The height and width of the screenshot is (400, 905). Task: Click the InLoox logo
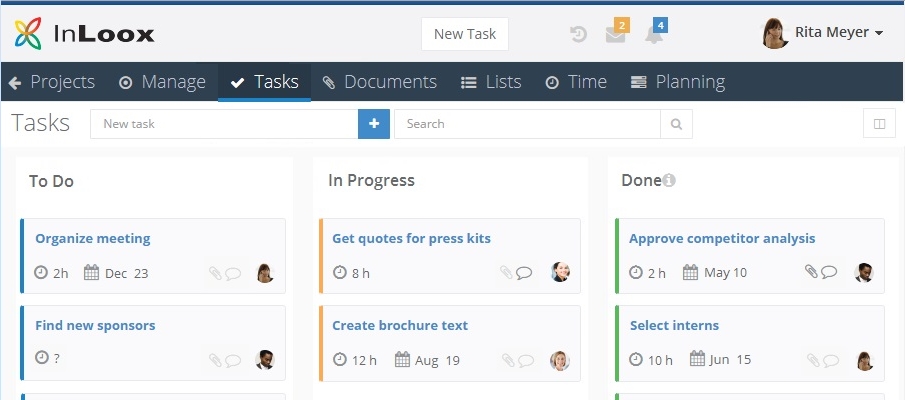84,33
